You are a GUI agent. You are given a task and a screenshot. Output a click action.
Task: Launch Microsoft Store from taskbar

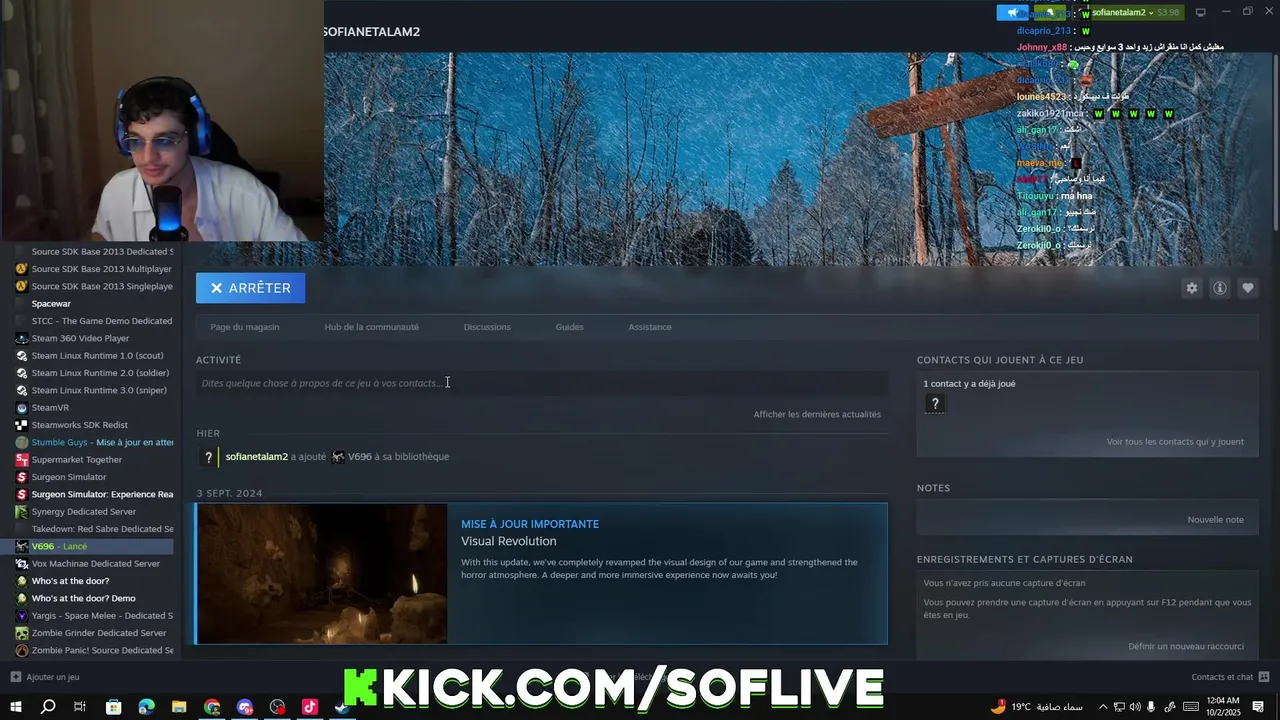(113, 707)
